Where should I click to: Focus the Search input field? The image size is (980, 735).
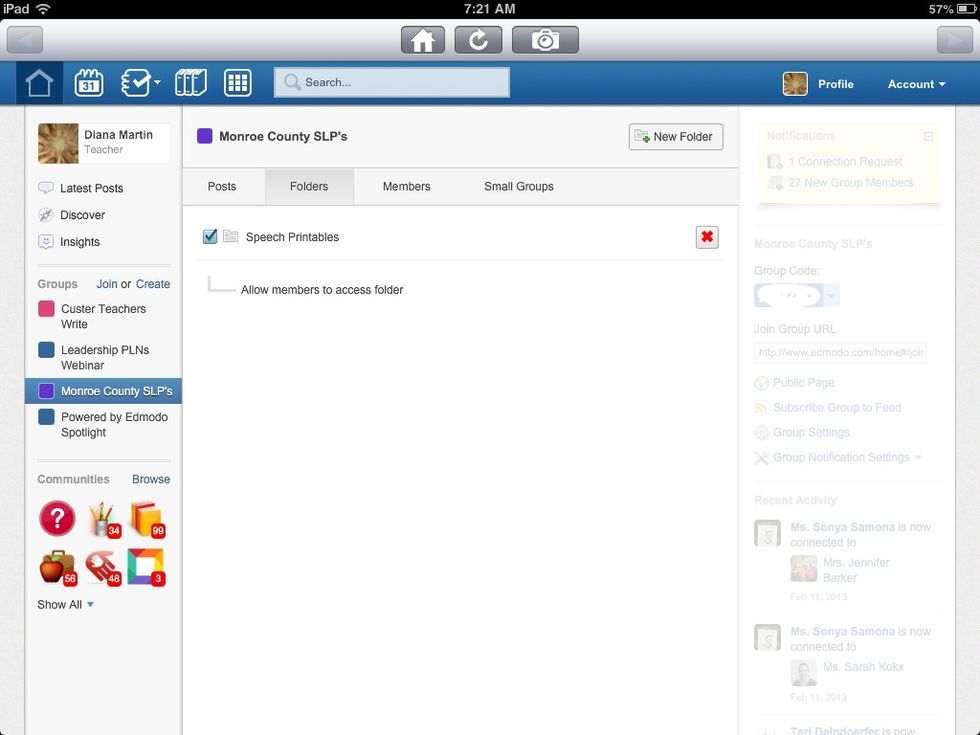(392, 82)
